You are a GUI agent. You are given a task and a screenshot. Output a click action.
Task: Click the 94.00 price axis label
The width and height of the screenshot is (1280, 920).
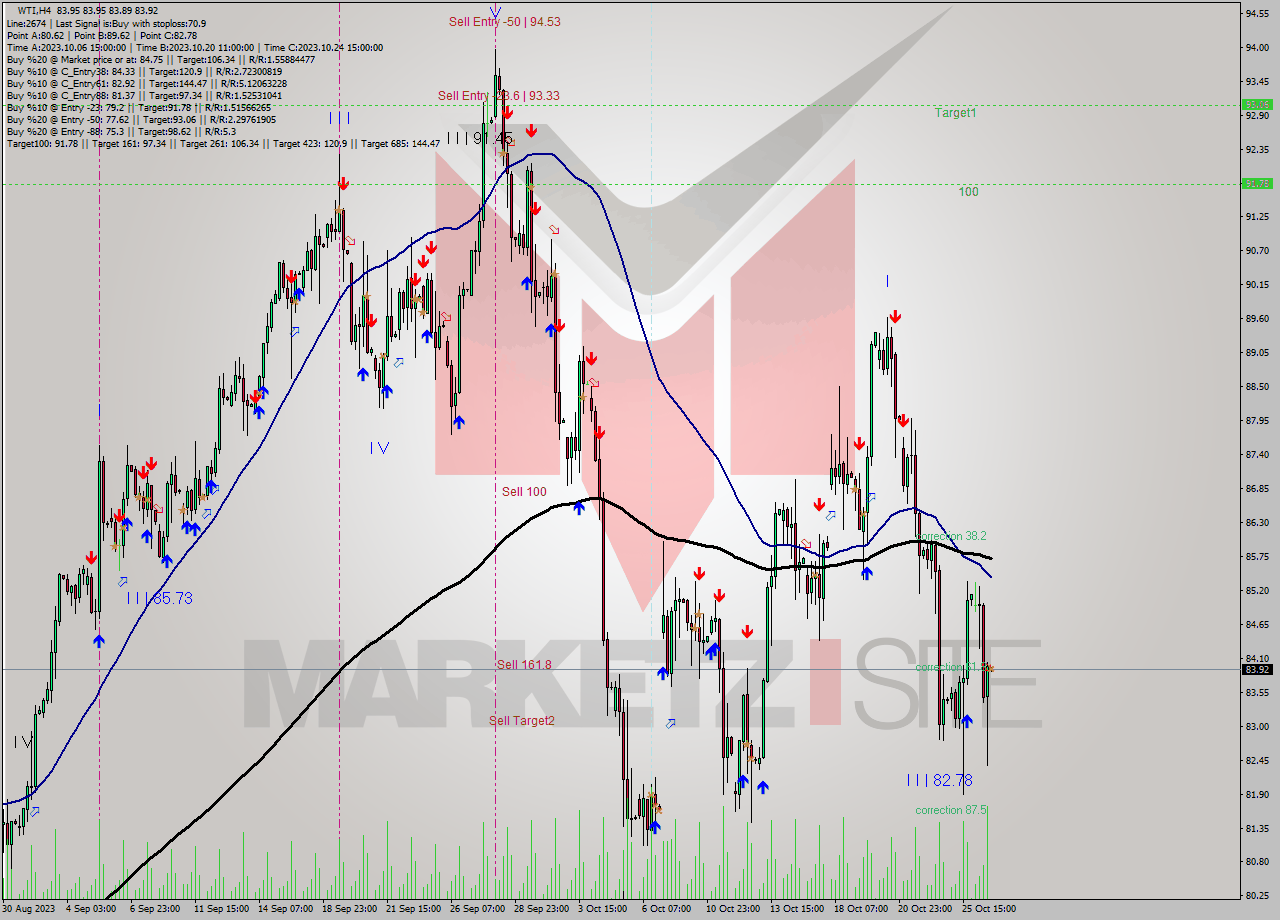pyautogui.click(x=1256, y=47)
